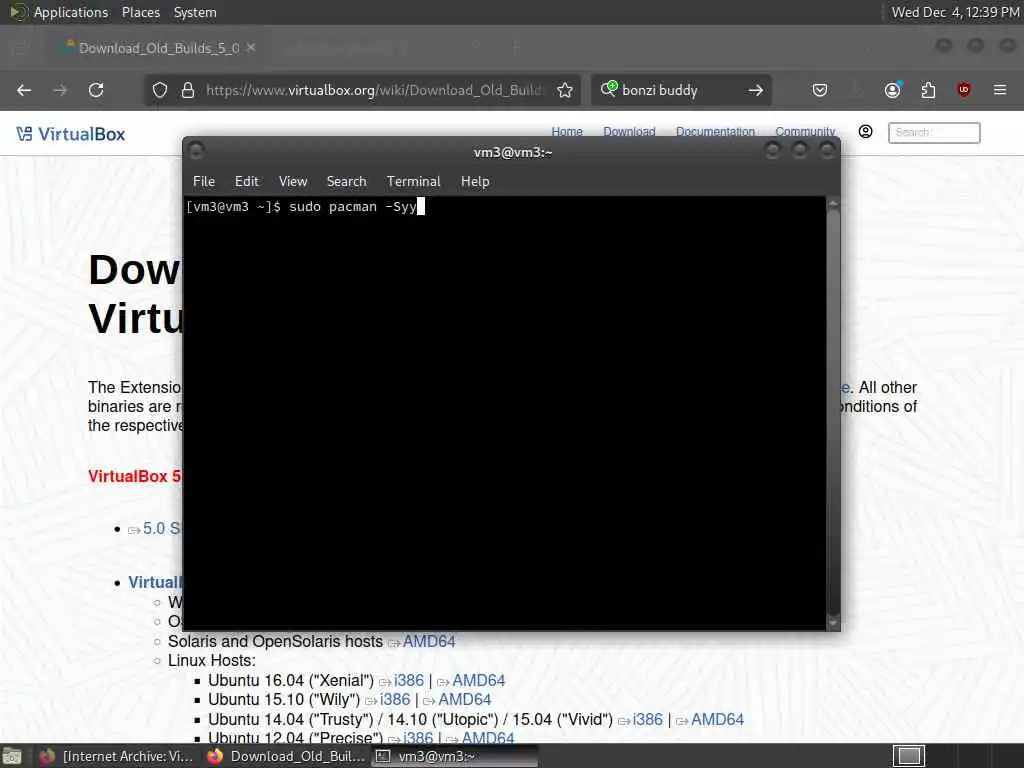Screen dimensions: 1024x768
Task: Click the show desktop icon in bottom panel
Action: [x=12, y=756]
